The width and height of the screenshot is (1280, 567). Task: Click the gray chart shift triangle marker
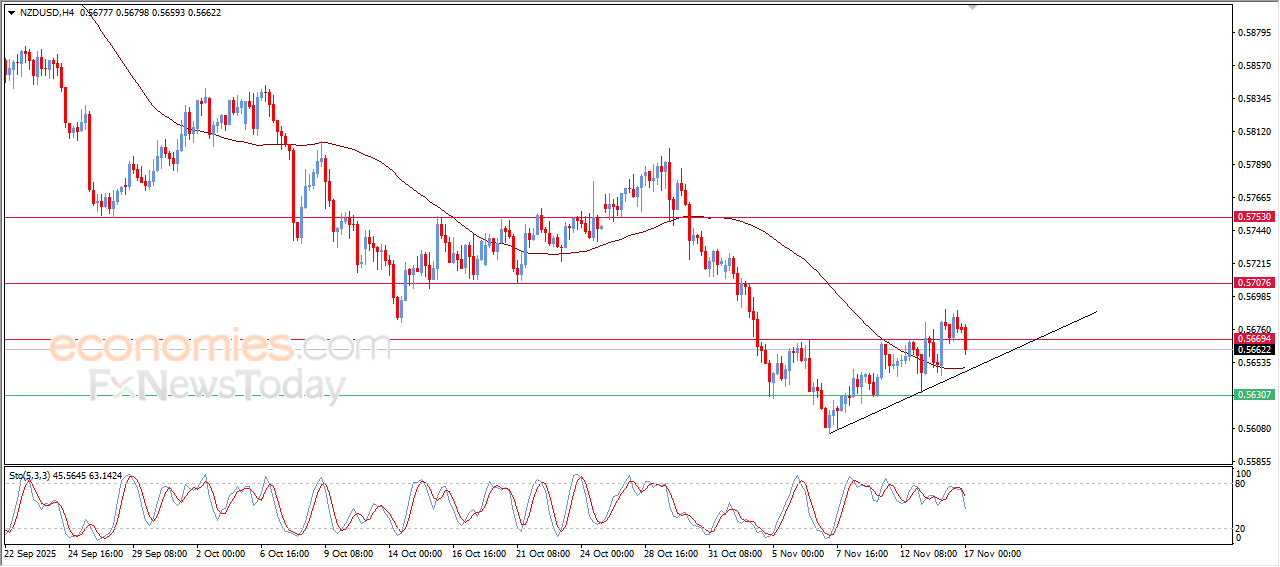[972, 7]
